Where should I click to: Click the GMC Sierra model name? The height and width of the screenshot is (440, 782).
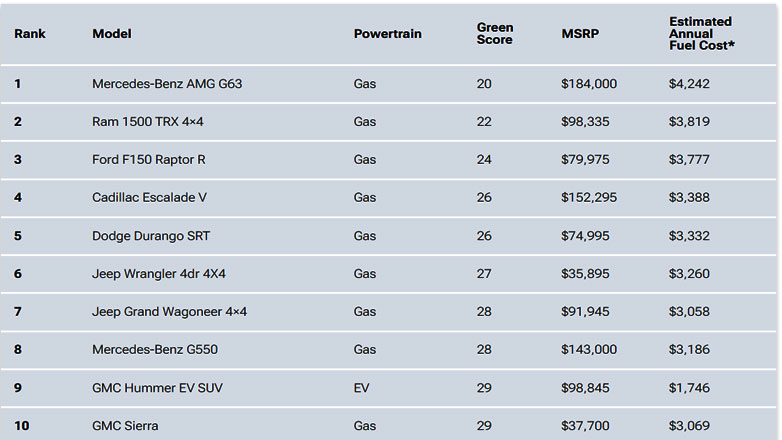click(x=125, y=426)
